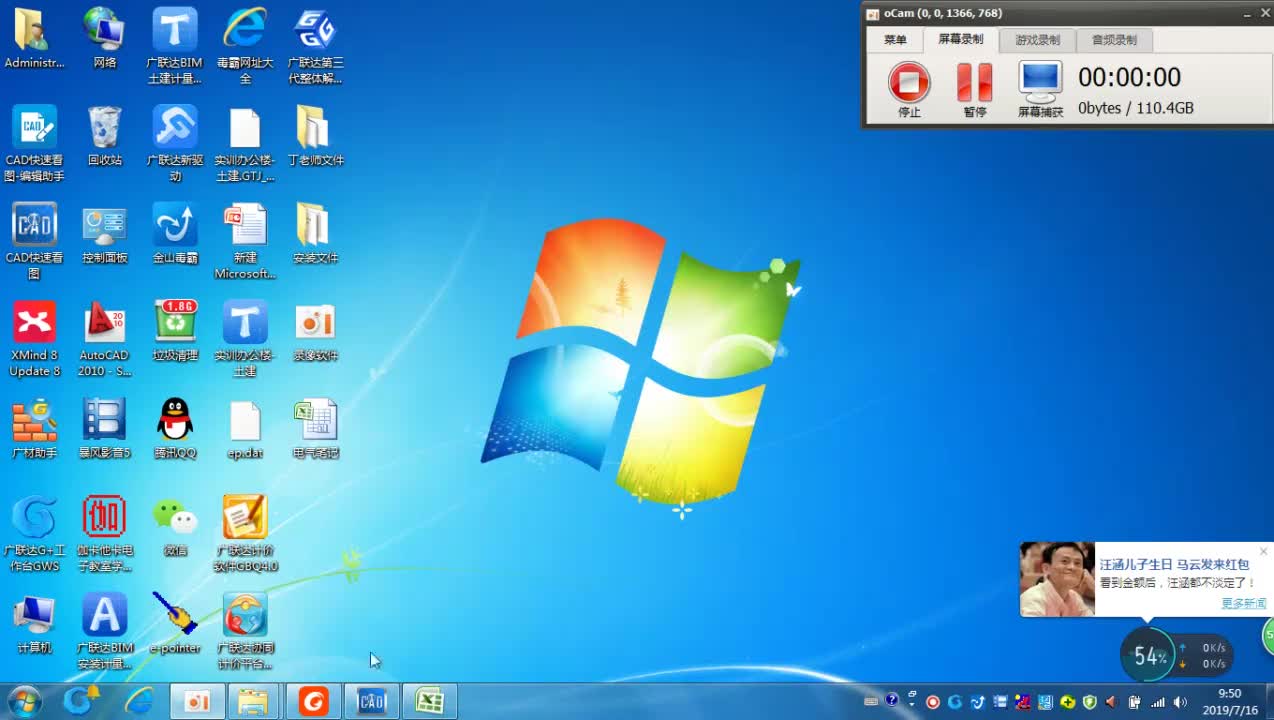
Task: Select the 电气笔记 spreadsheet icon
Action: click(x=315, y=428)
